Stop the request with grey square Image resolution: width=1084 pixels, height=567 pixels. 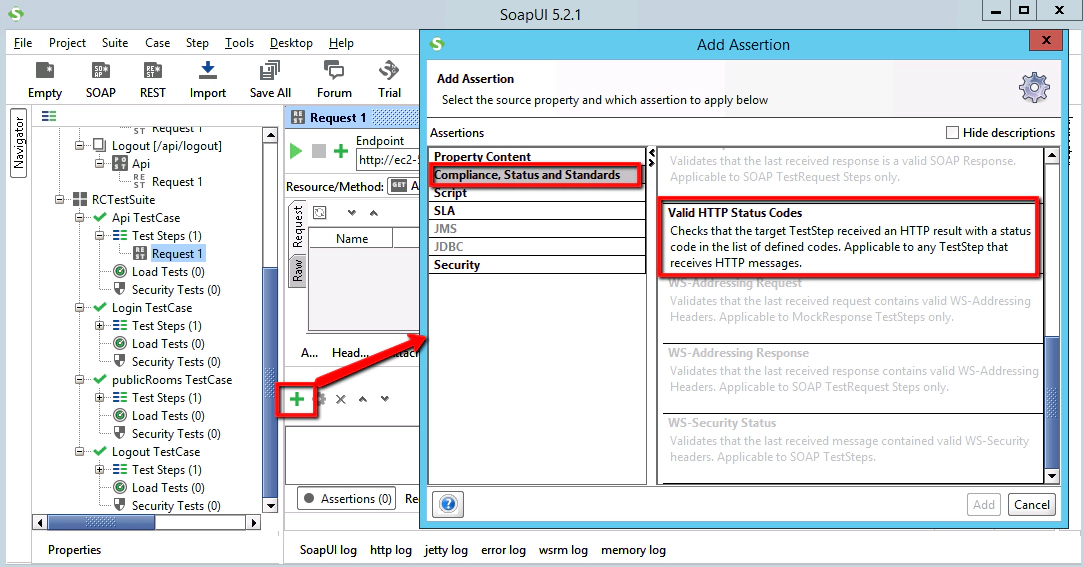(x=319, y=151)
